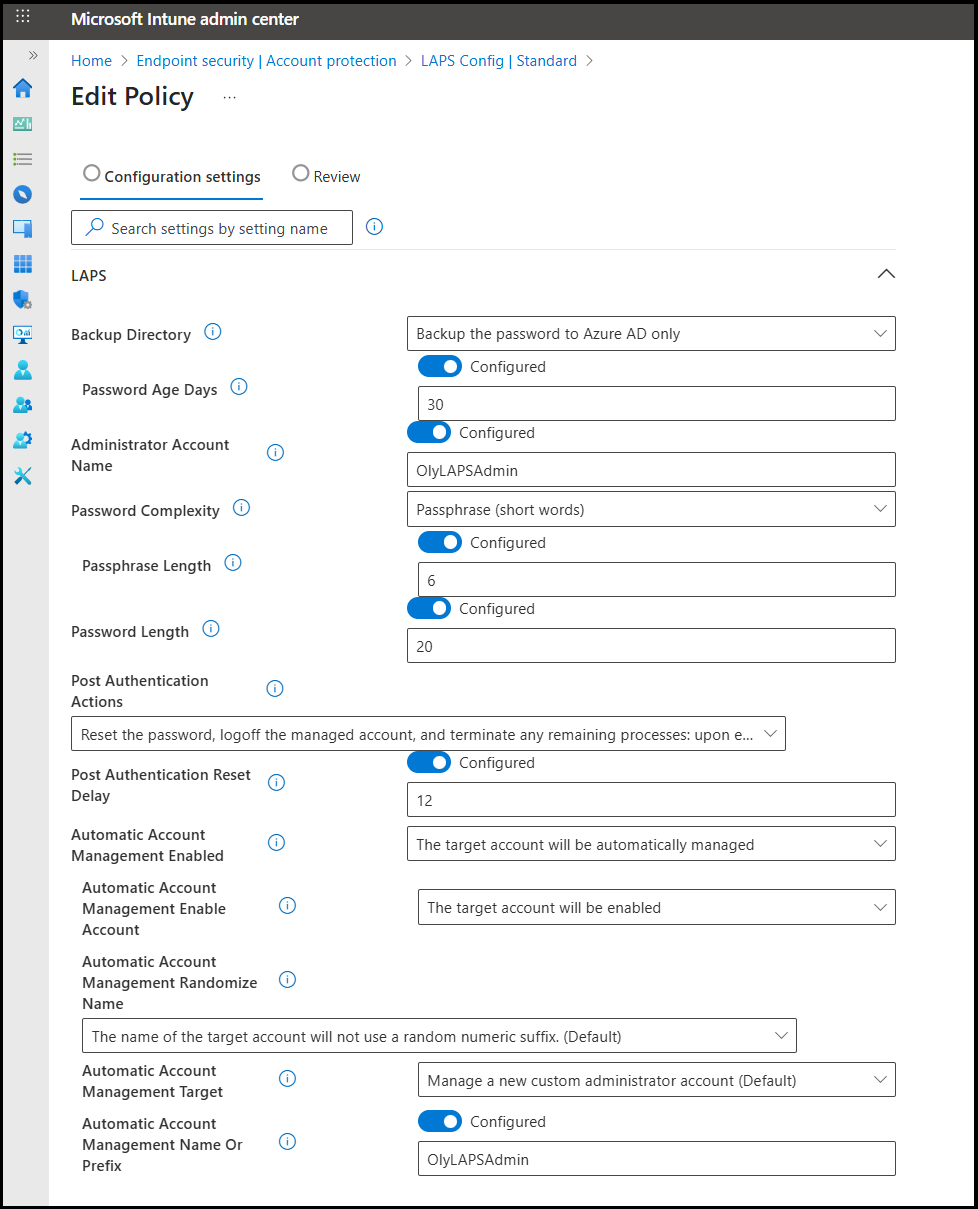Go to Home icon in sidebar
The width and height of the screenshot is (978, 1209).
[x=23, y=88]
